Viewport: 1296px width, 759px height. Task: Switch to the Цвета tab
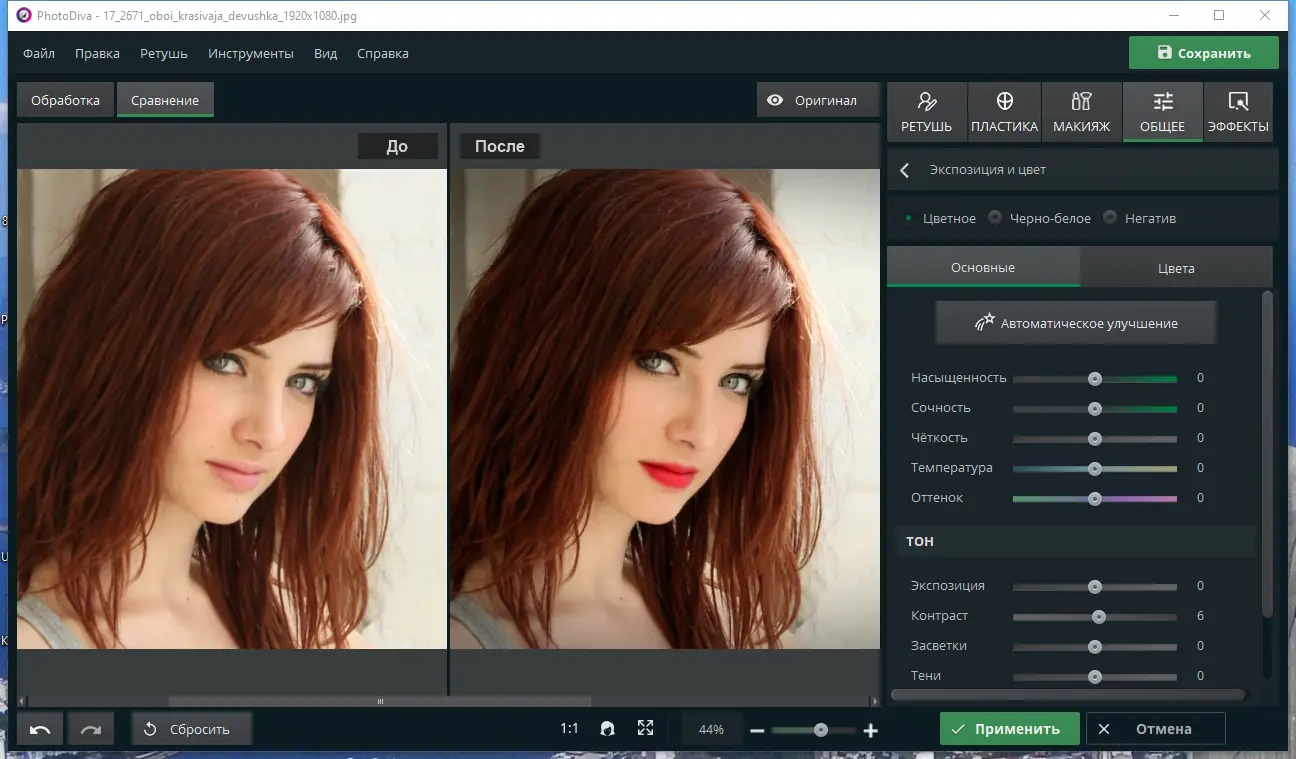(1176, 268)
